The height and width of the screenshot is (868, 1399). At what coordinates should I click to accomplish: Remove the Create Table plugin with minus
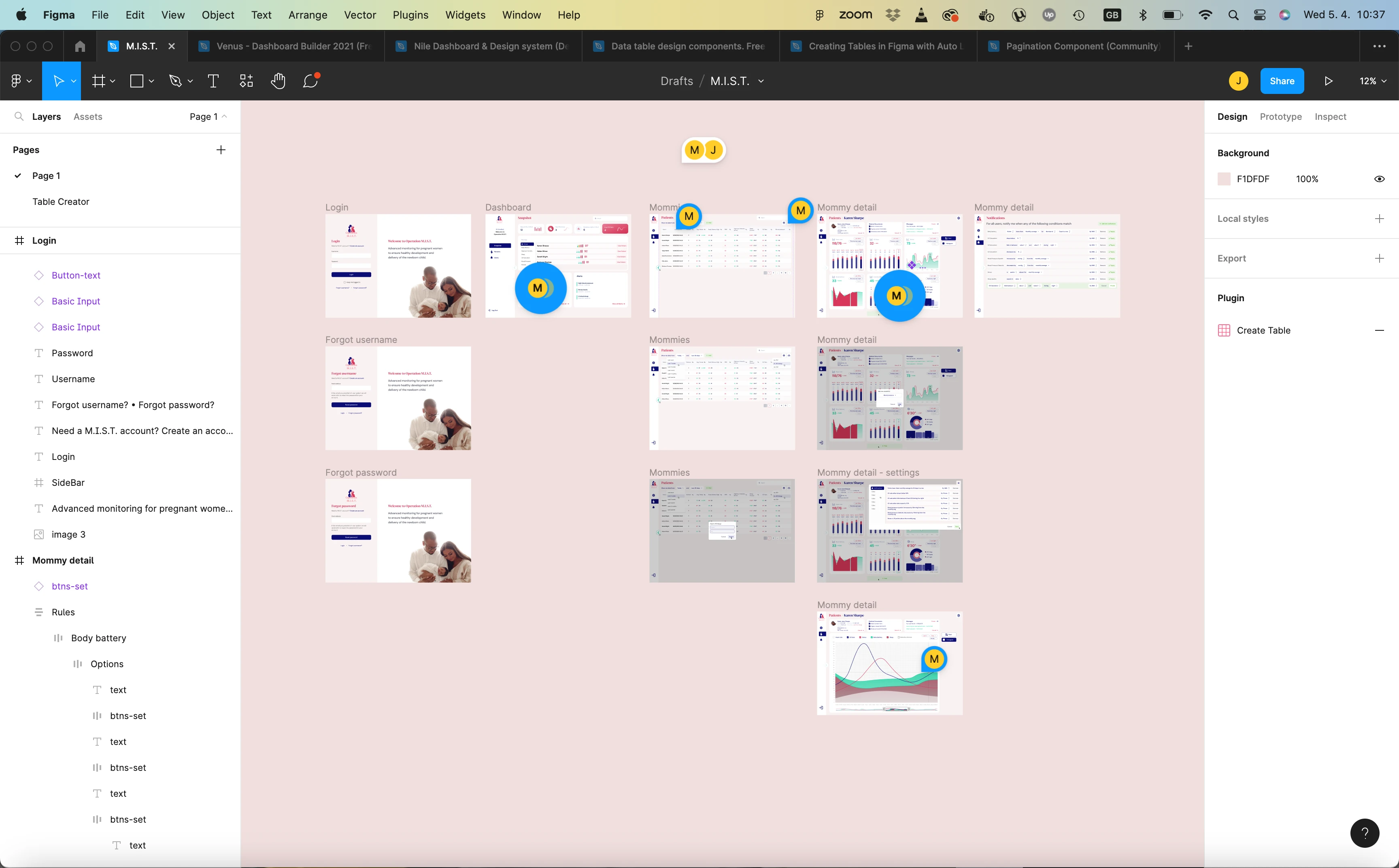(1379, 330)
